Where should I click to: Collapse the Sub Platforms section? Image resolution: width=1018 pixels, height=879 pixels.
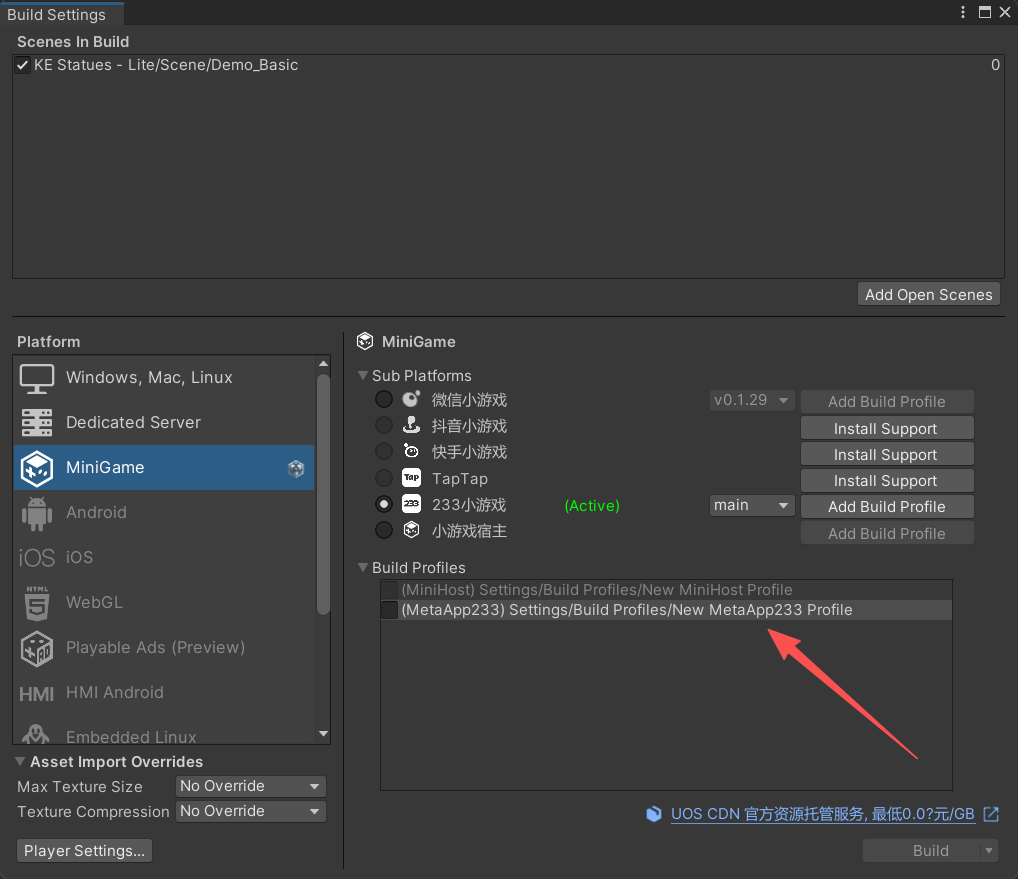(363, 376)
